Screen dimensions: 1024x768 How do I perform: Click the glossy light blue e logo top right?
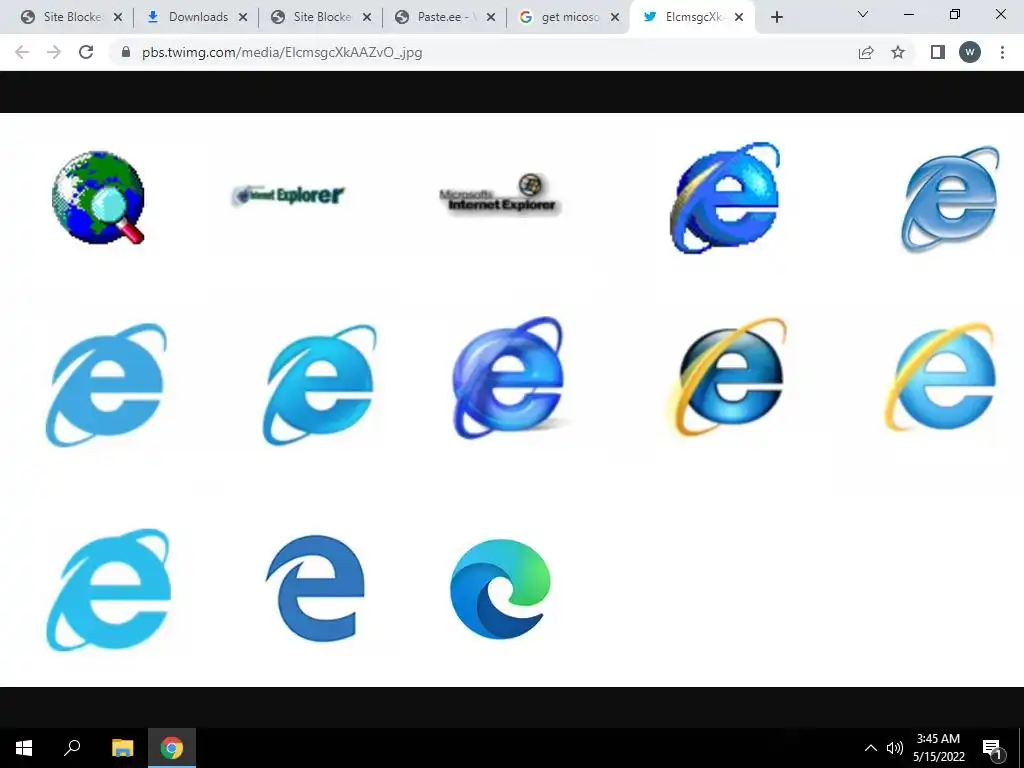click(950, 198)
